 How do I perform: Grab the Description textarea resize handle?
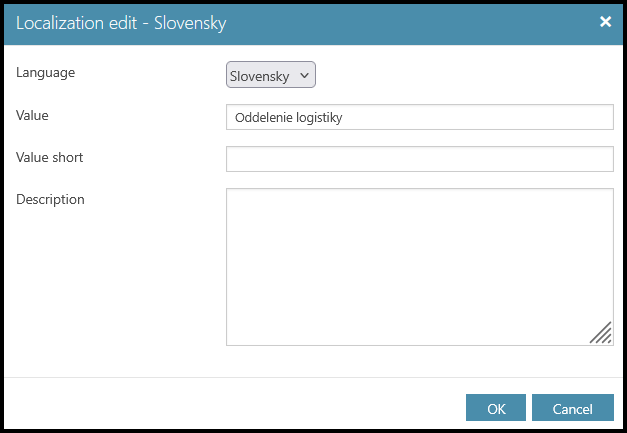601,334
